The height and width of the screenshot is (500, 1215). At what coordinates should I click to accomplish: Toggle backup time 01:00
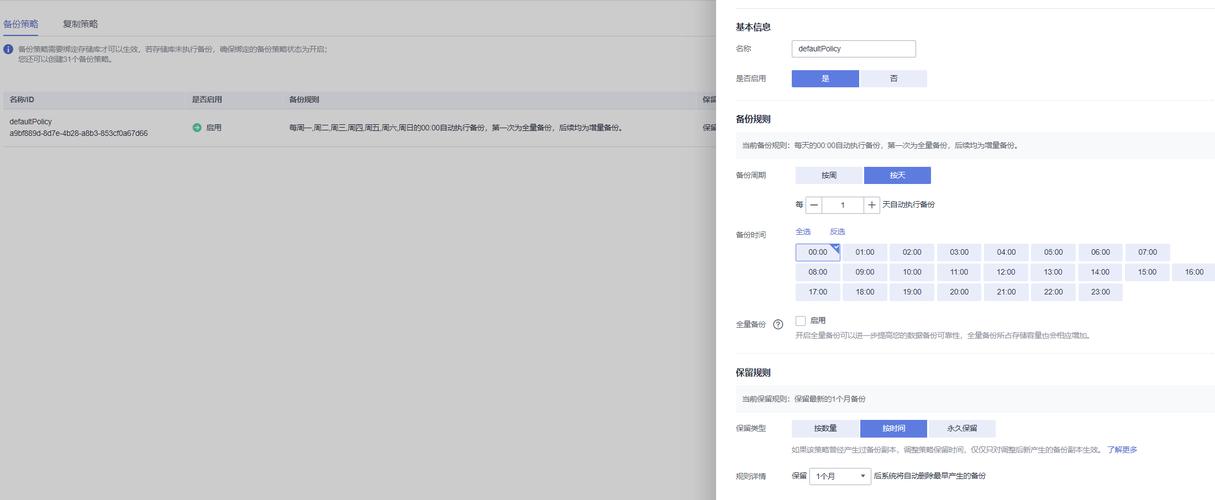coord(865,252)
